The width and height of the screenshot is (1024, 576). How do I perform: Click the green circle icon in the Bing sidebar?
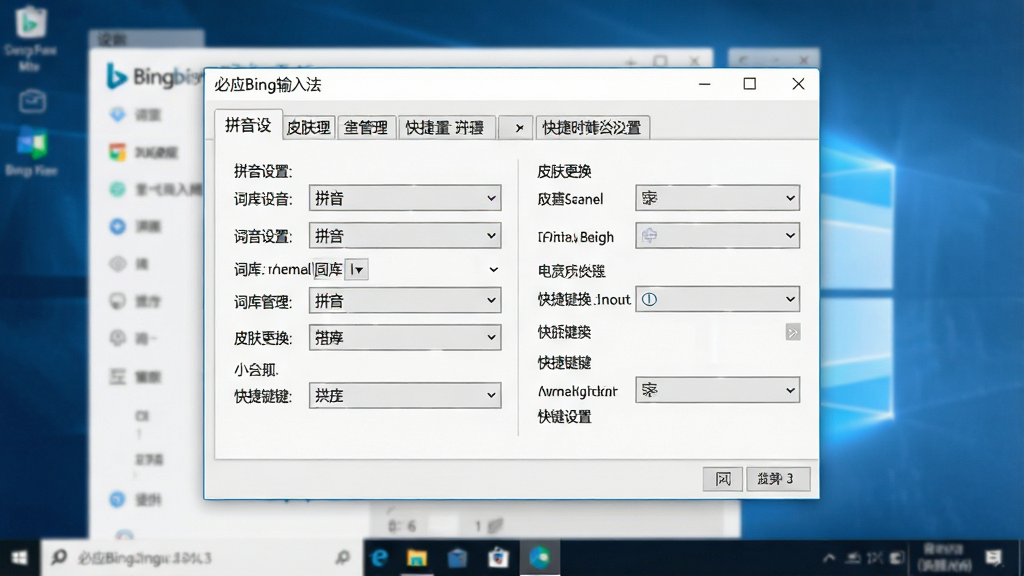coord(118,189)
